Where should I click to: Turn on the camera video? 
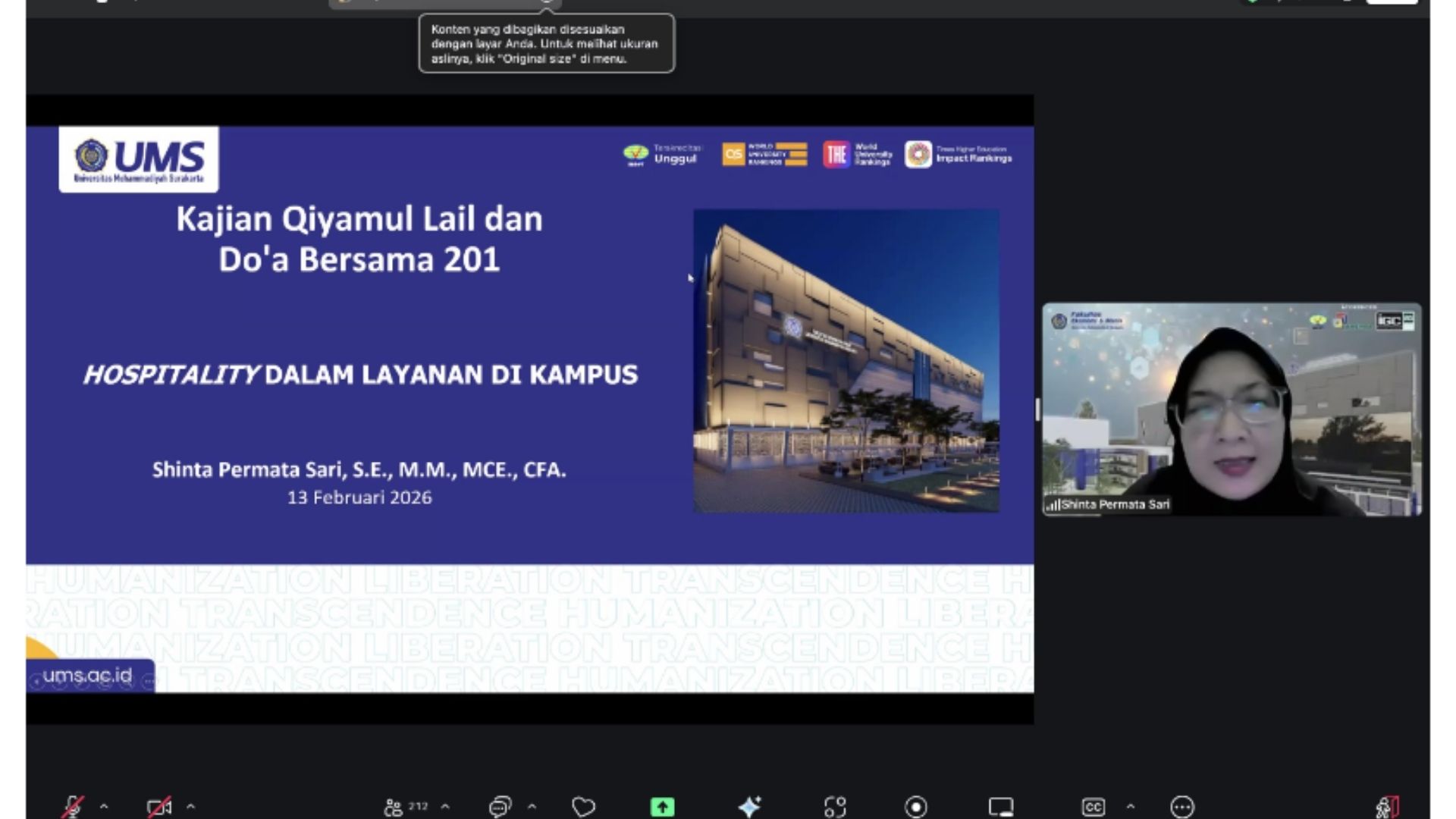(159, 807)
